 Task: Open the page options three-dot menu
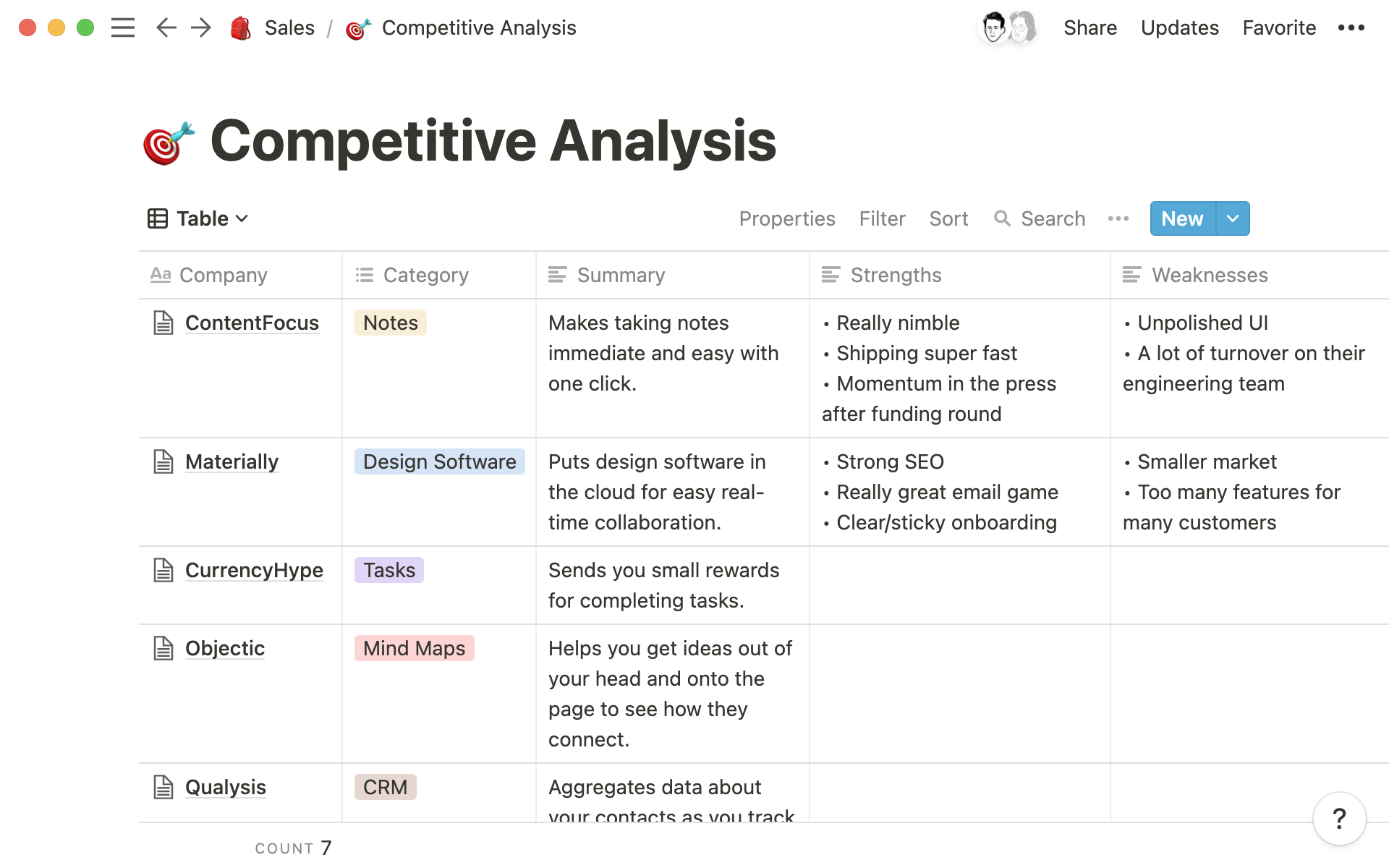pos(1351,28)
